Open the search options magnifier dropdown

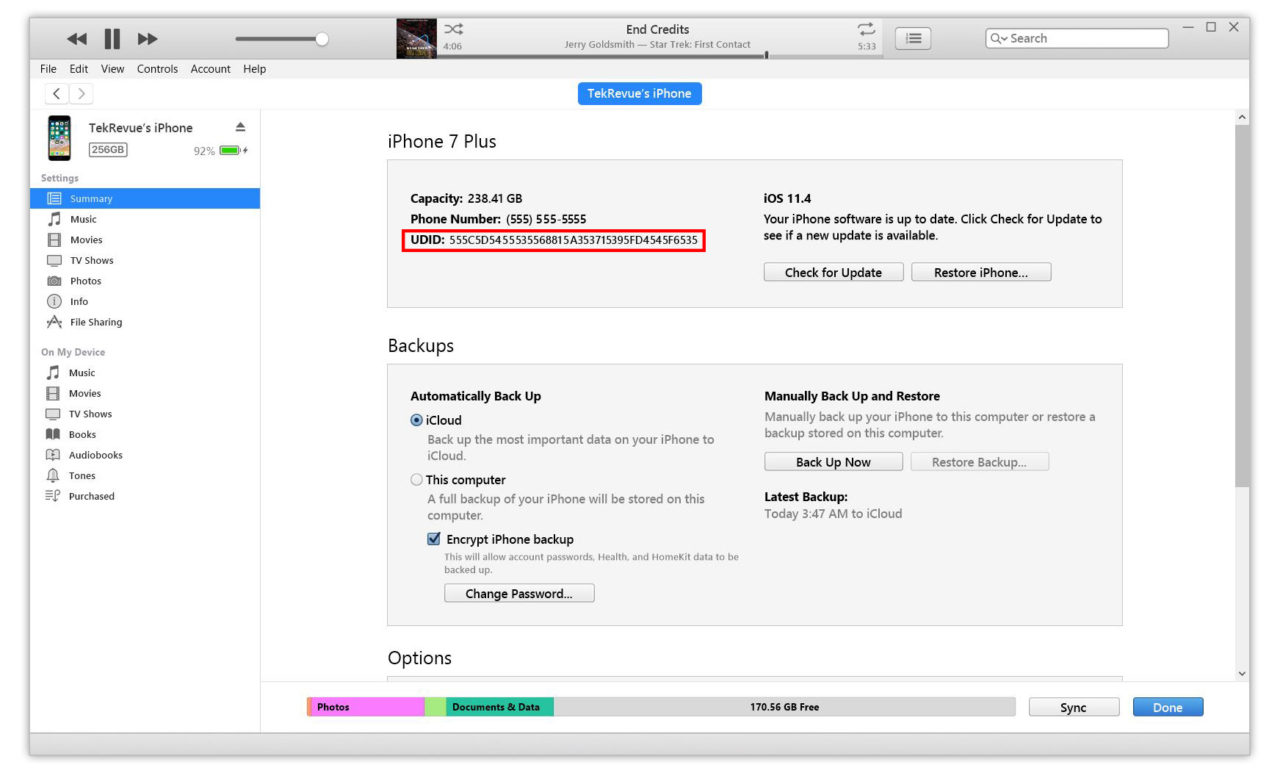pos(999,38)
